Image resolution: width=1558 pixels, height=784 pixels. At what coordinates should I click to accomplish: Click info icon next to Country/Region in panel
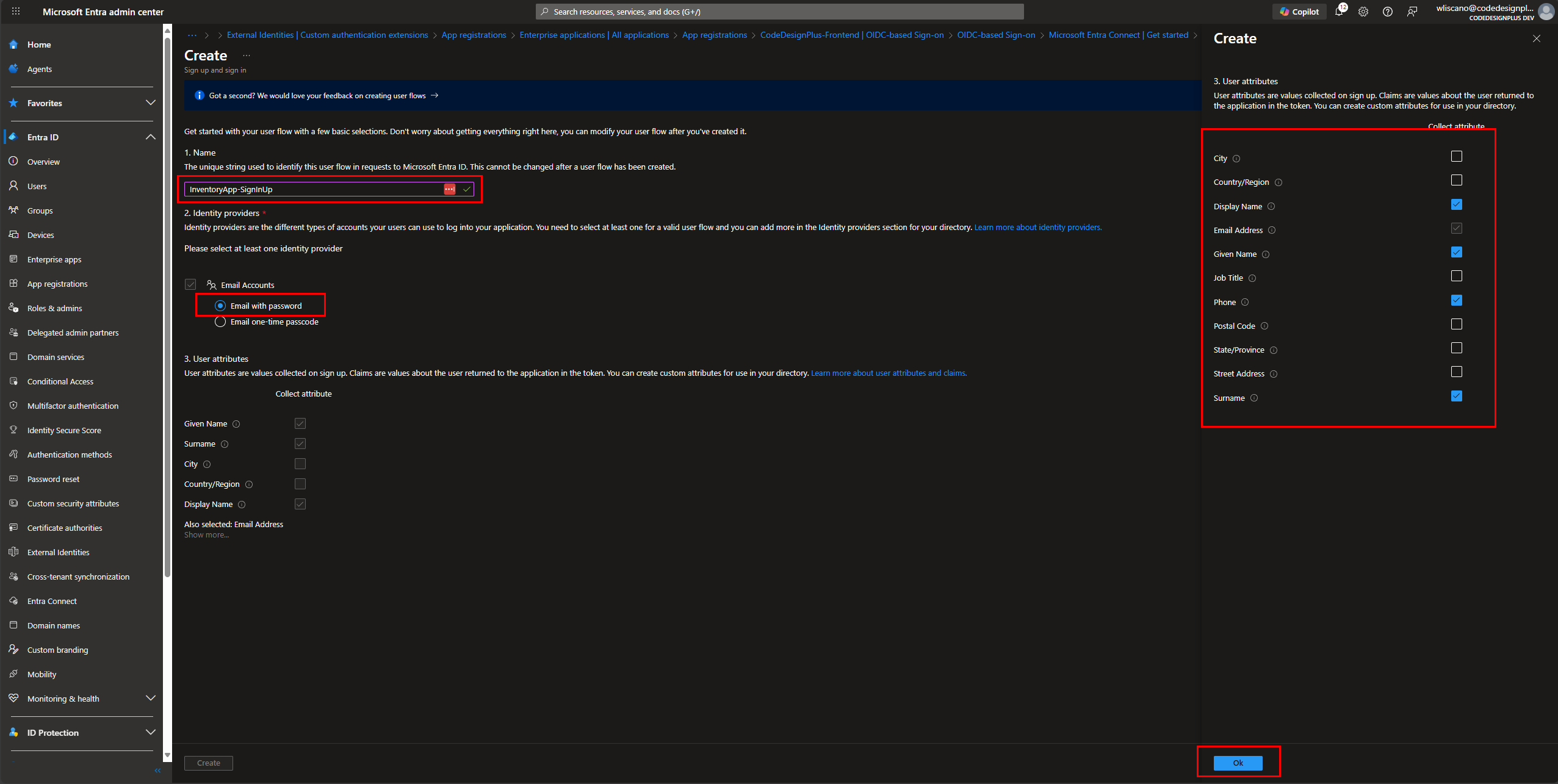(x=1278, y=182)
